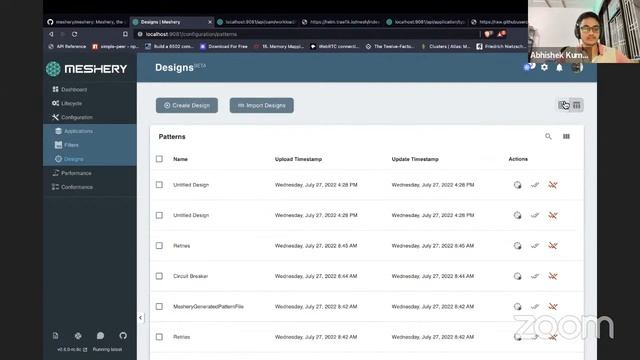Deploy the second Untitled Design
Screen dimensions: 640x360
tap(535, 215)
